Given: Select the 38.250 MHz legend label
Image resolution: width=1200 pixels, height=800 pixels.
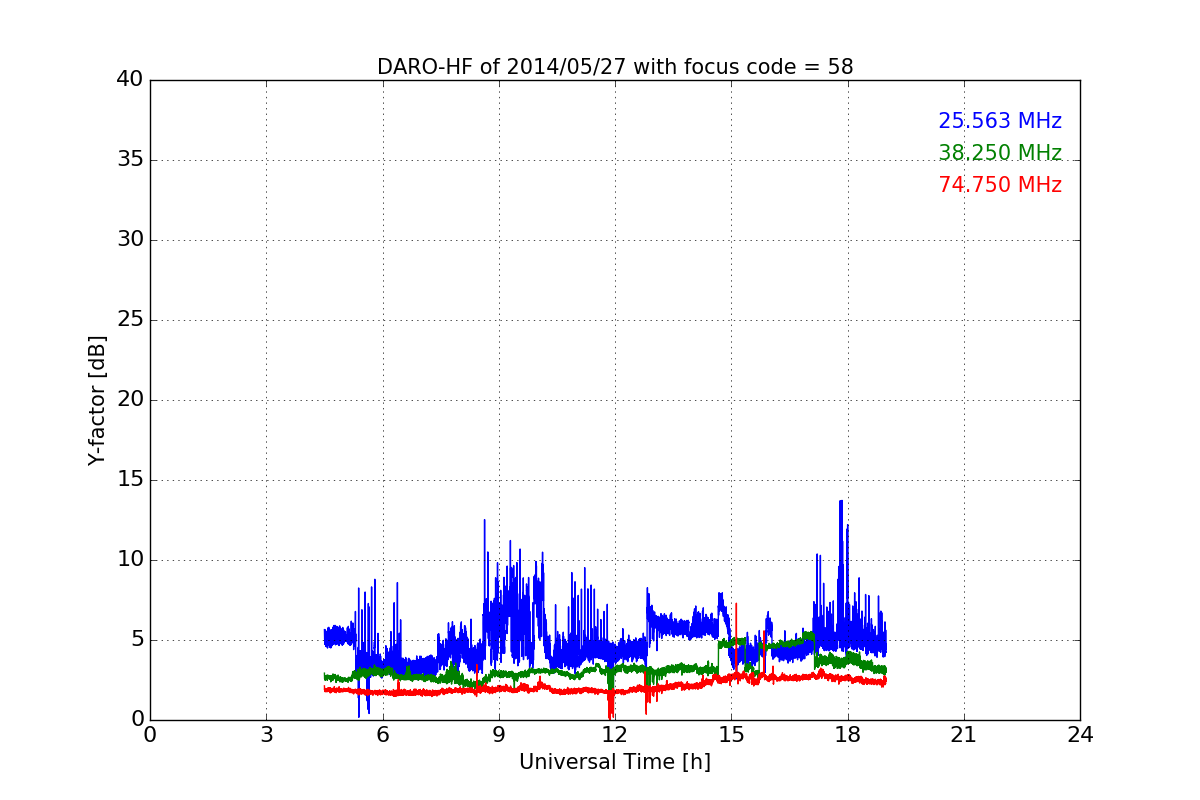Looking at the screenshot, I should point(1000,153).
